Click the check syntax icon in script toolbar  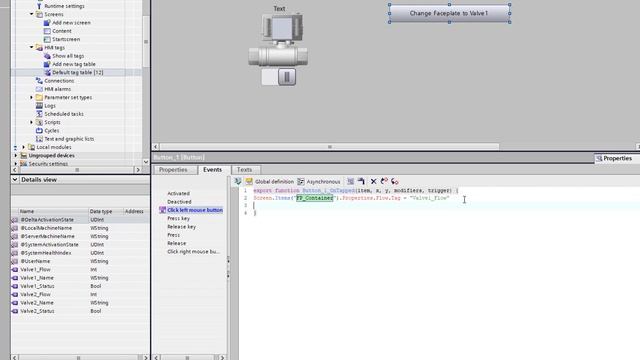(x=238, y=181)
